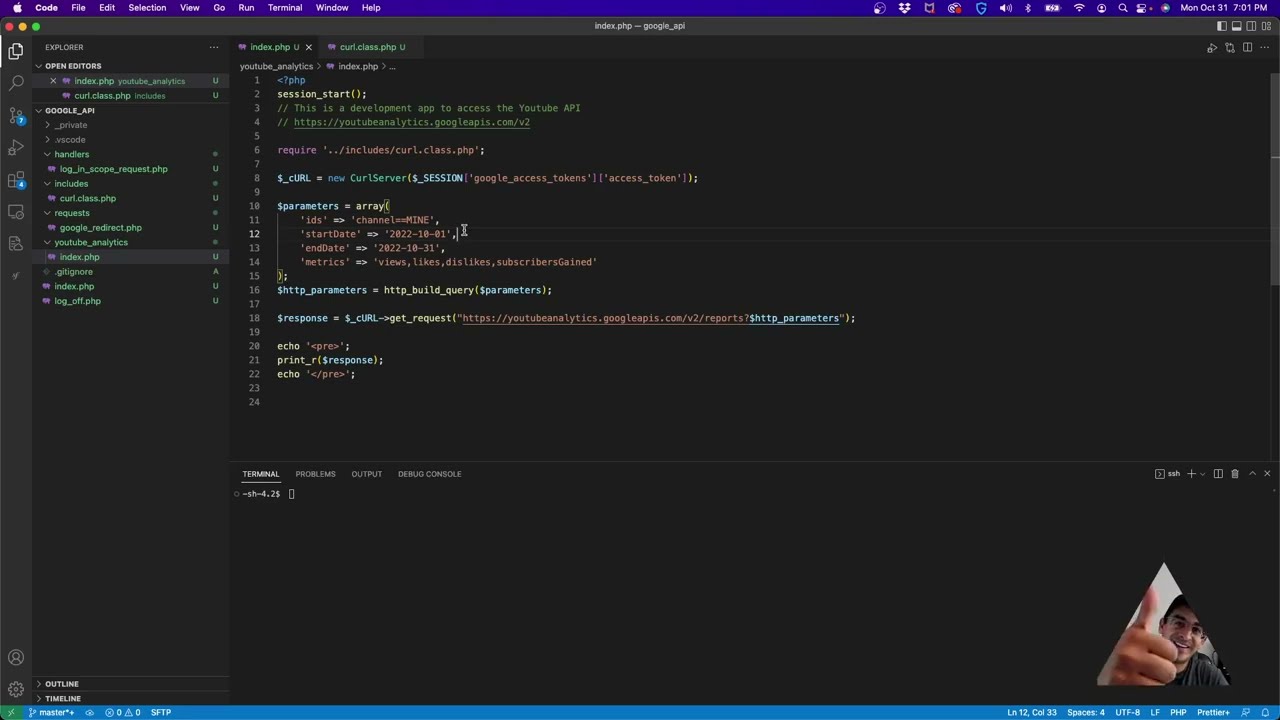Toggle the primary side bar visibility

point(1220,26)
